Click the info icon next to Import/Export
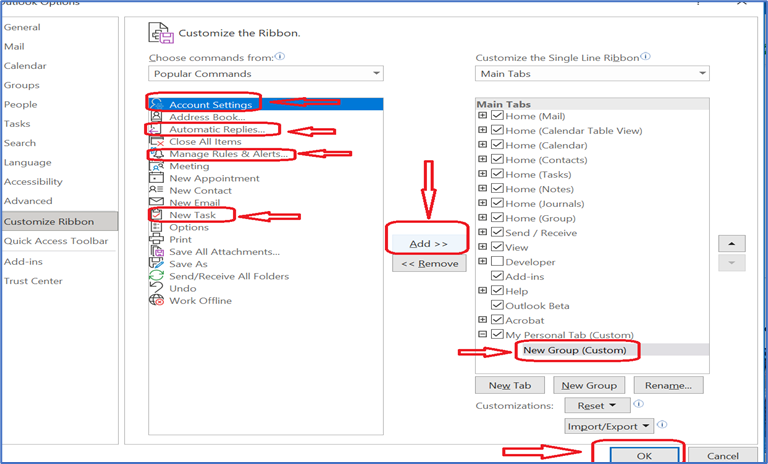The image size is (768, 464). click(x=662, y=424)
